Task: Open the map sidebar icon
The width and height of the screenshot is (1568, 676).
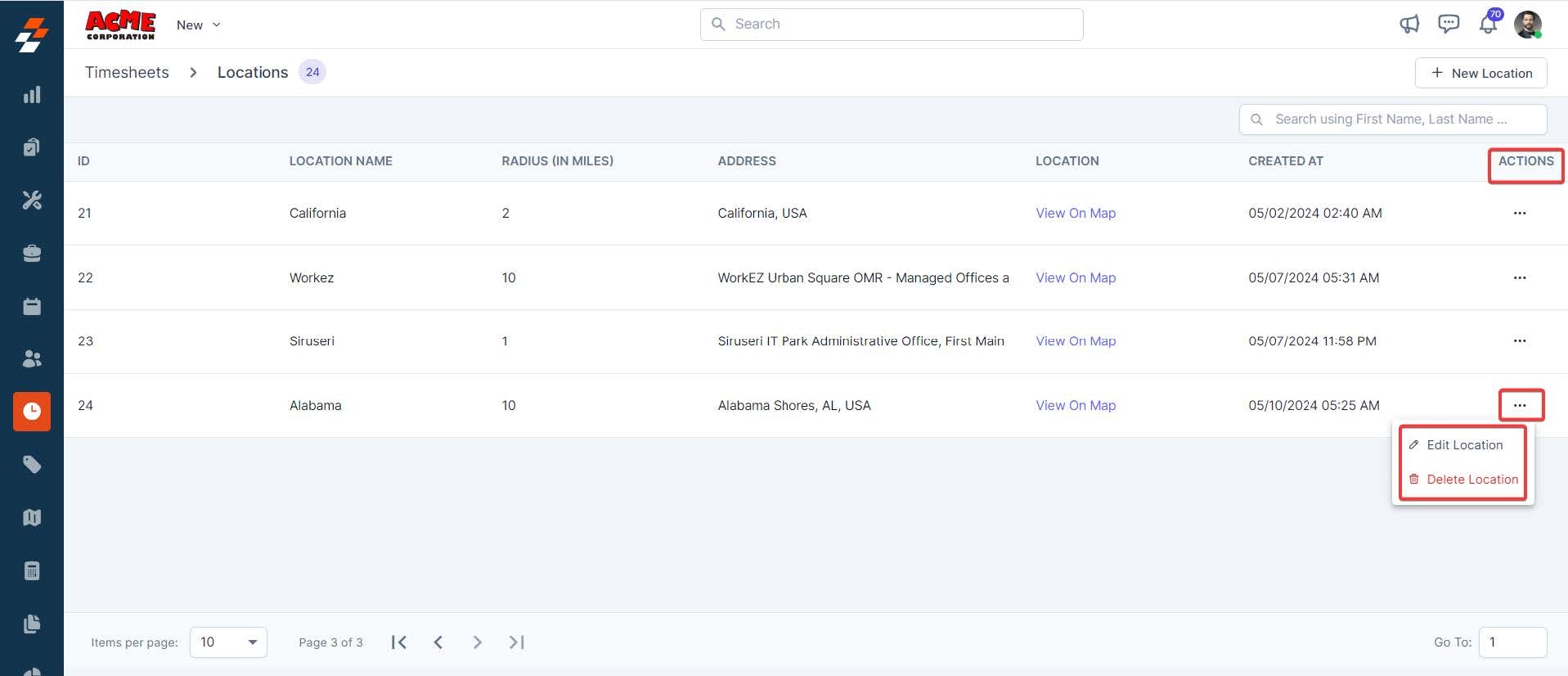Action: (32, 517)
